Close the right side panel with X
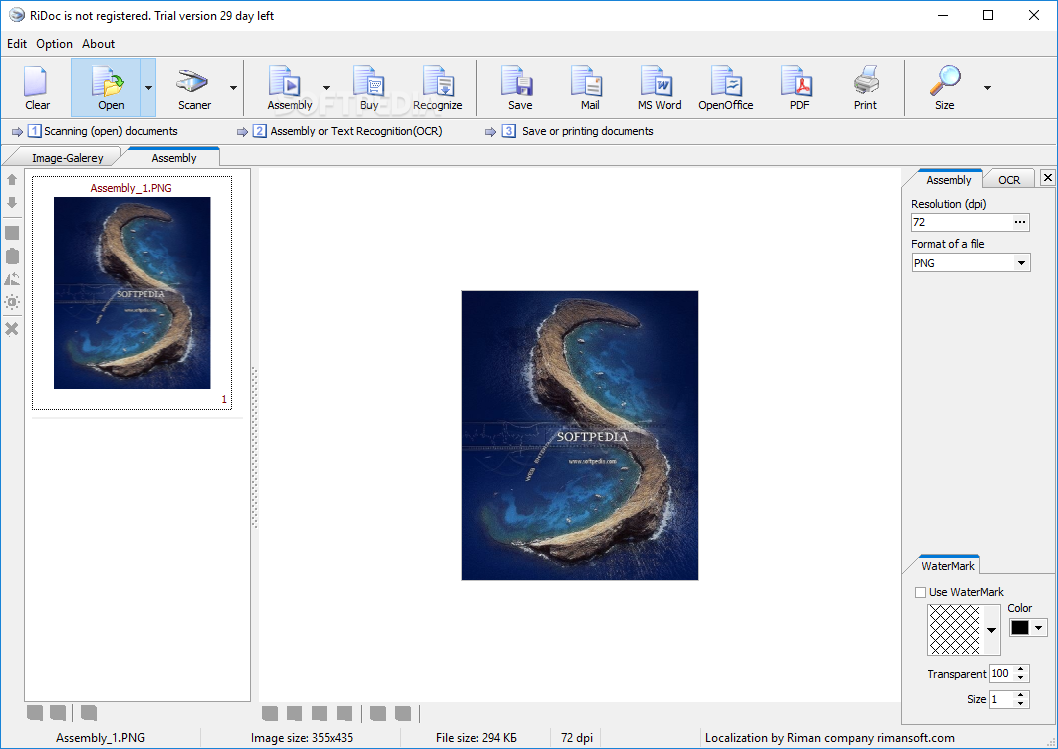The height and width of the screenshot is (749, 1058). [x=1047, y=177]
